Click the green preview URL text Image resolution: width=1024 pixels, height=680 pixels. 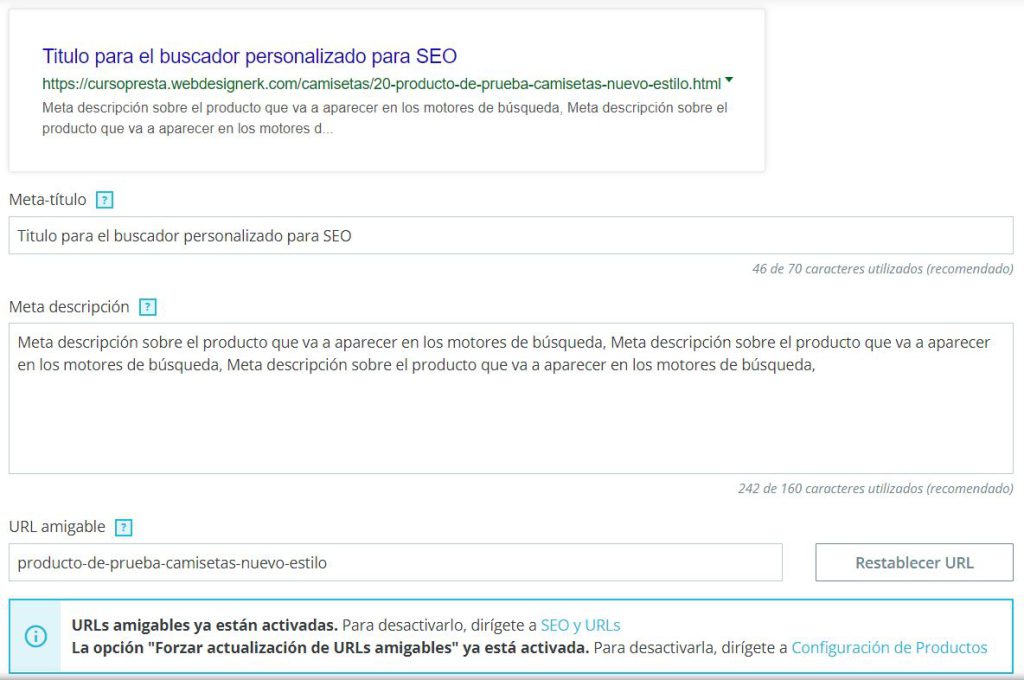click(x=381, y=84)
